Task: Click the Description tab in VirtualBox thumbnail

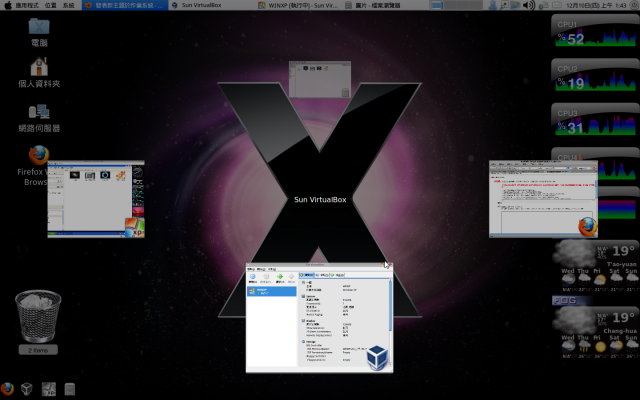Action: pos(338,275)
